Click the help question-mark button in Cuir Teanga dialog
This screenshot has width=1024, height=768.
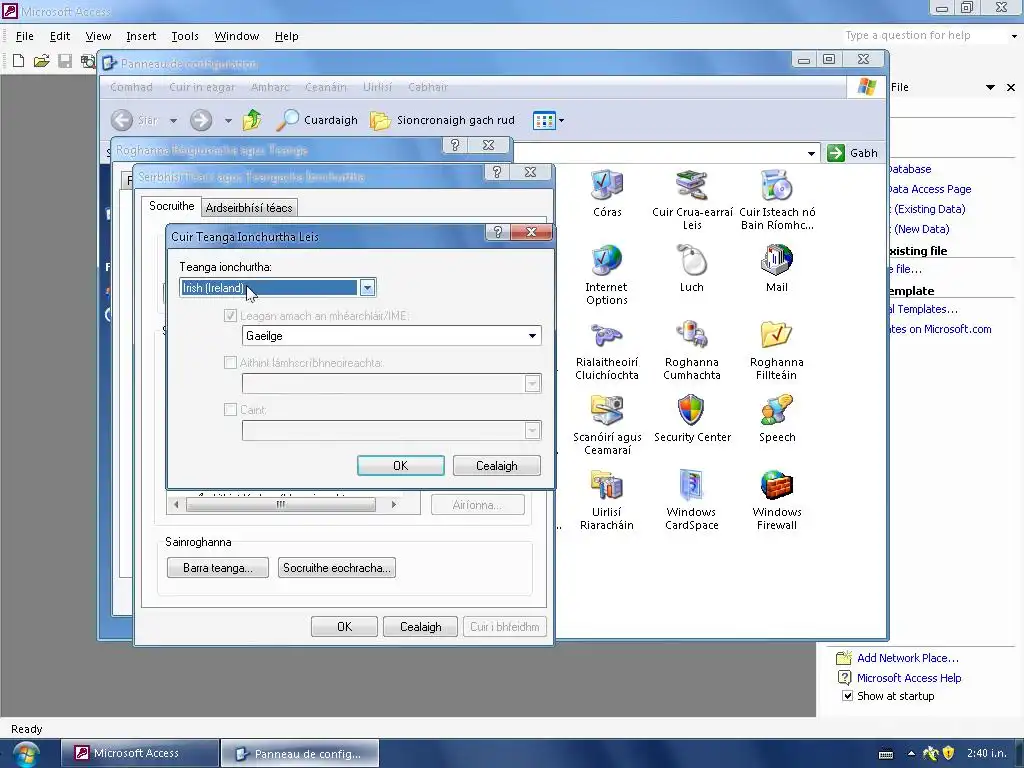[498, 232]
